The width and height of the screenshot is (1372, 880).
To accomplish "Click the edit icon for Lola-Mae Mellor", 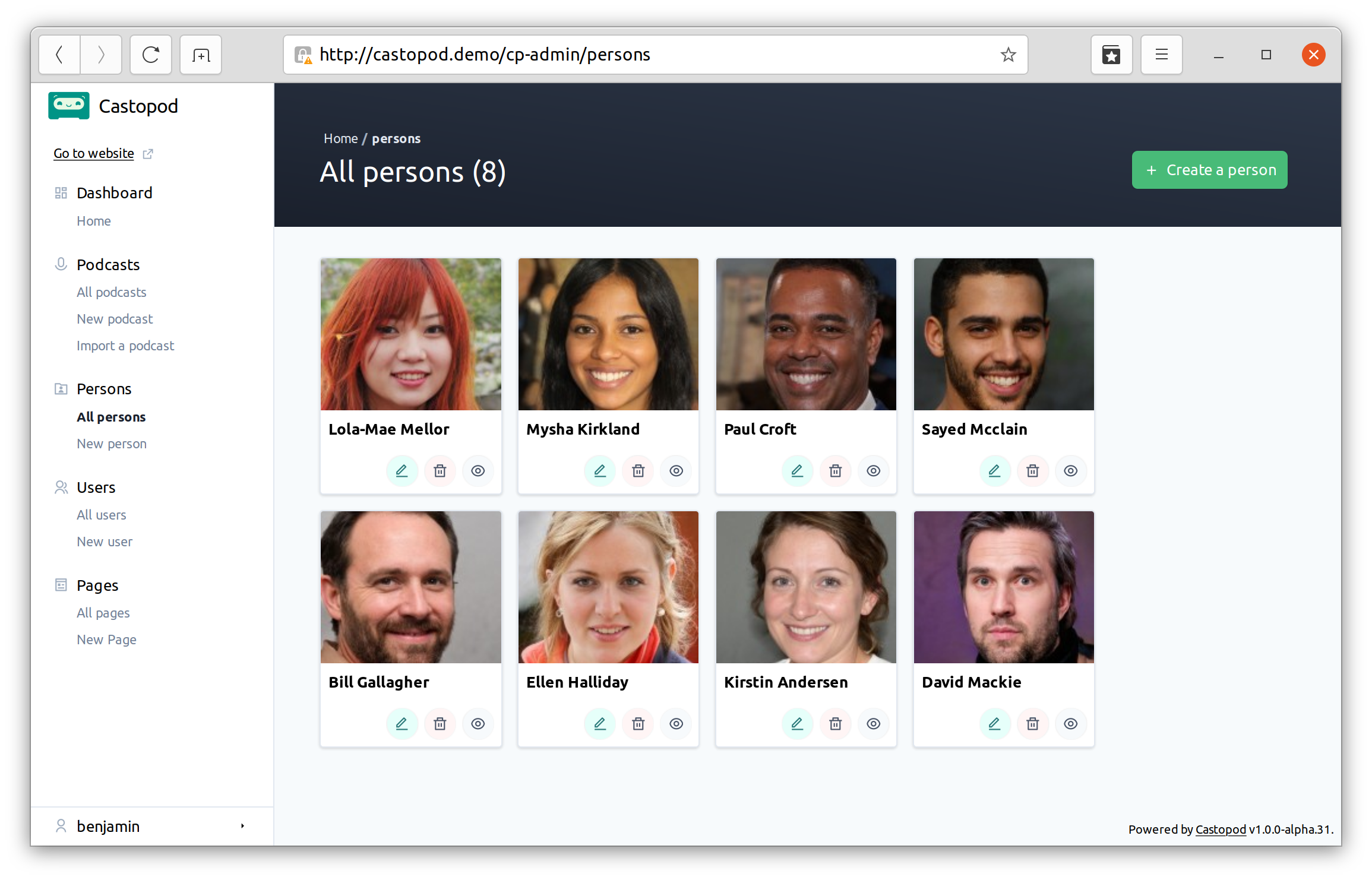I will coord(401,470).
